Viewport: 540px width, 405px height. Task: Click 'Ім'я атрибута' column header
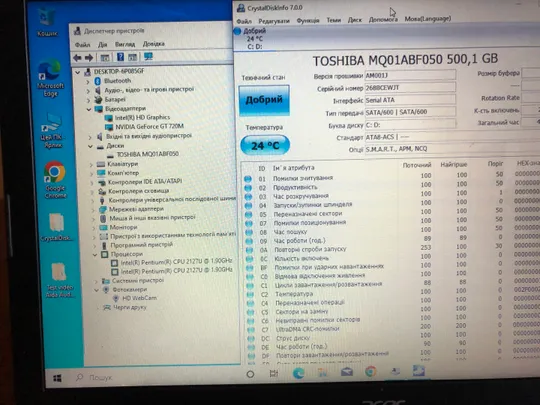(293, 168)
